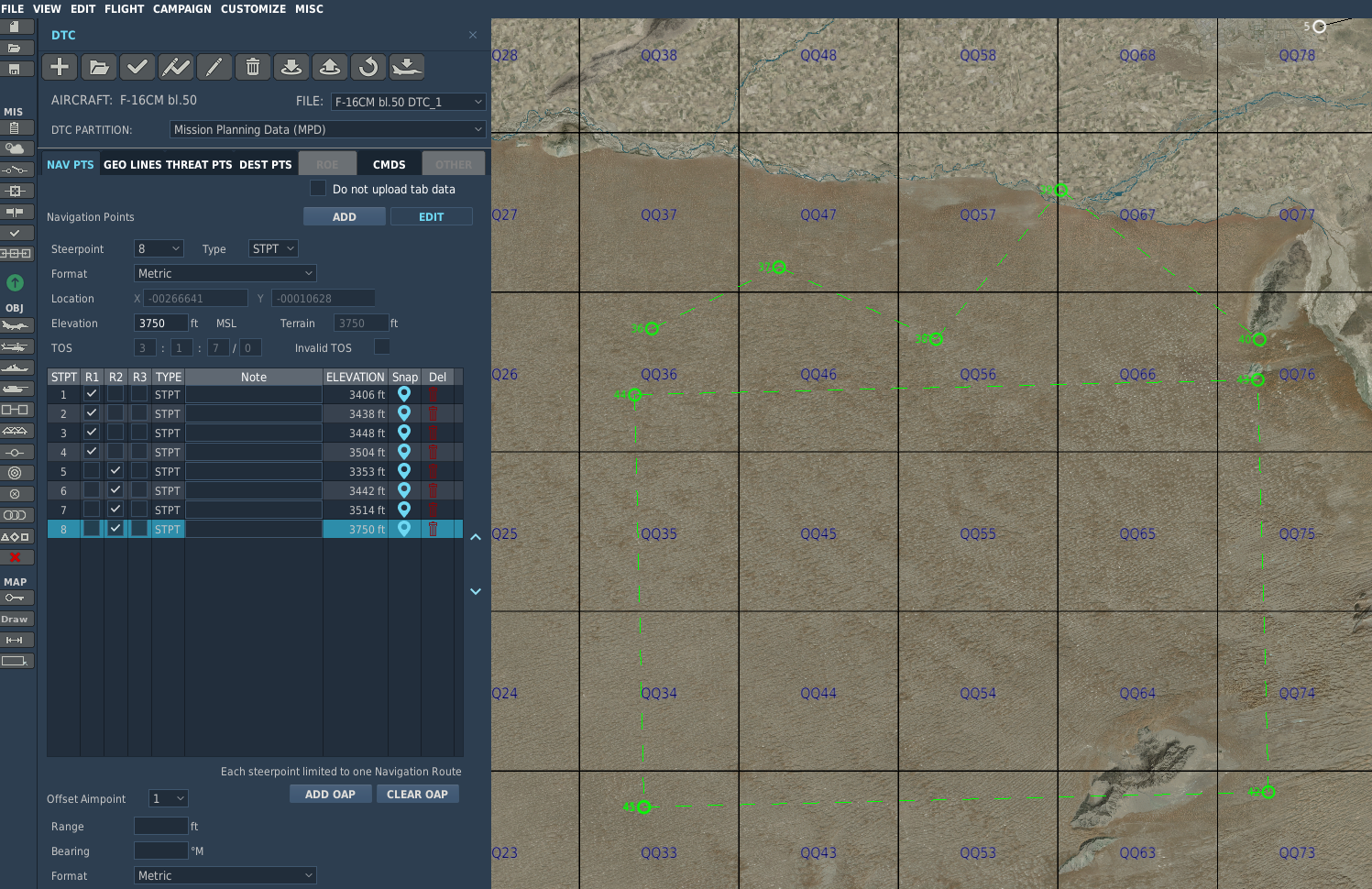Select the ship group tool under OBJ
1372x889 pixels.
[16, 368]
